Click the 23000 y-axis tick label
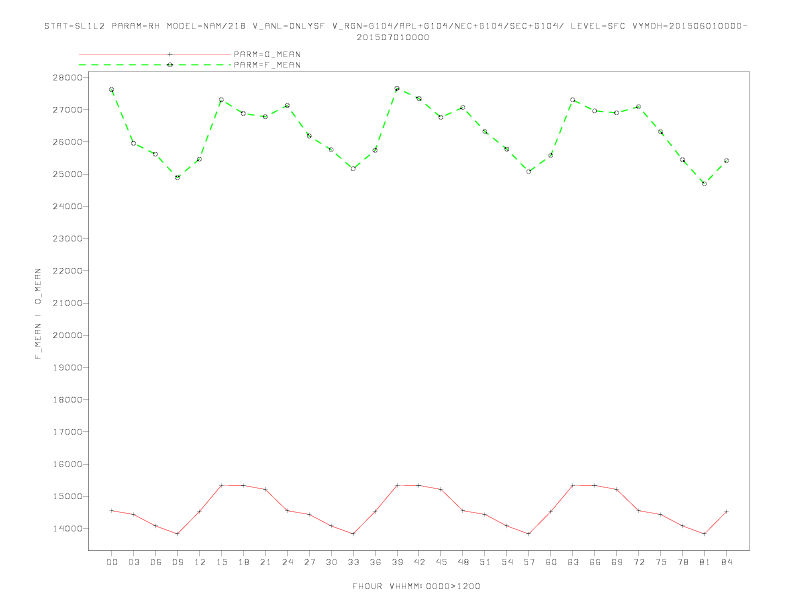The width and height of the screenshot is (792, 612). [67, 238]
